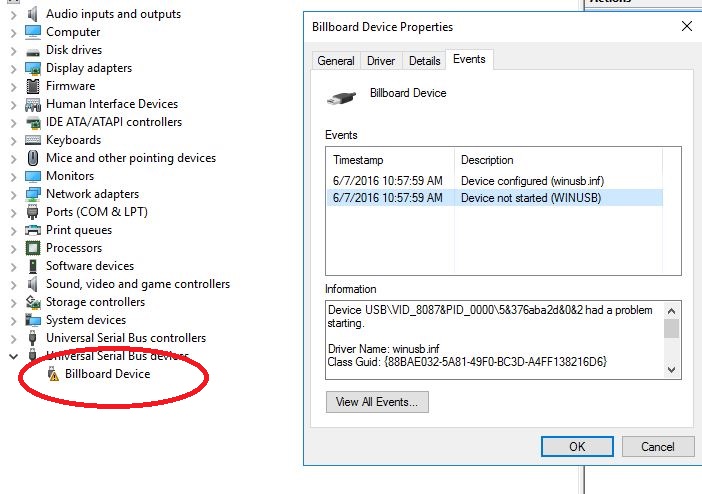Expand Sound, video and game controllers
The height and width of the screenshot is (494, 702).
pyautogui.click(x=13, y=284)
